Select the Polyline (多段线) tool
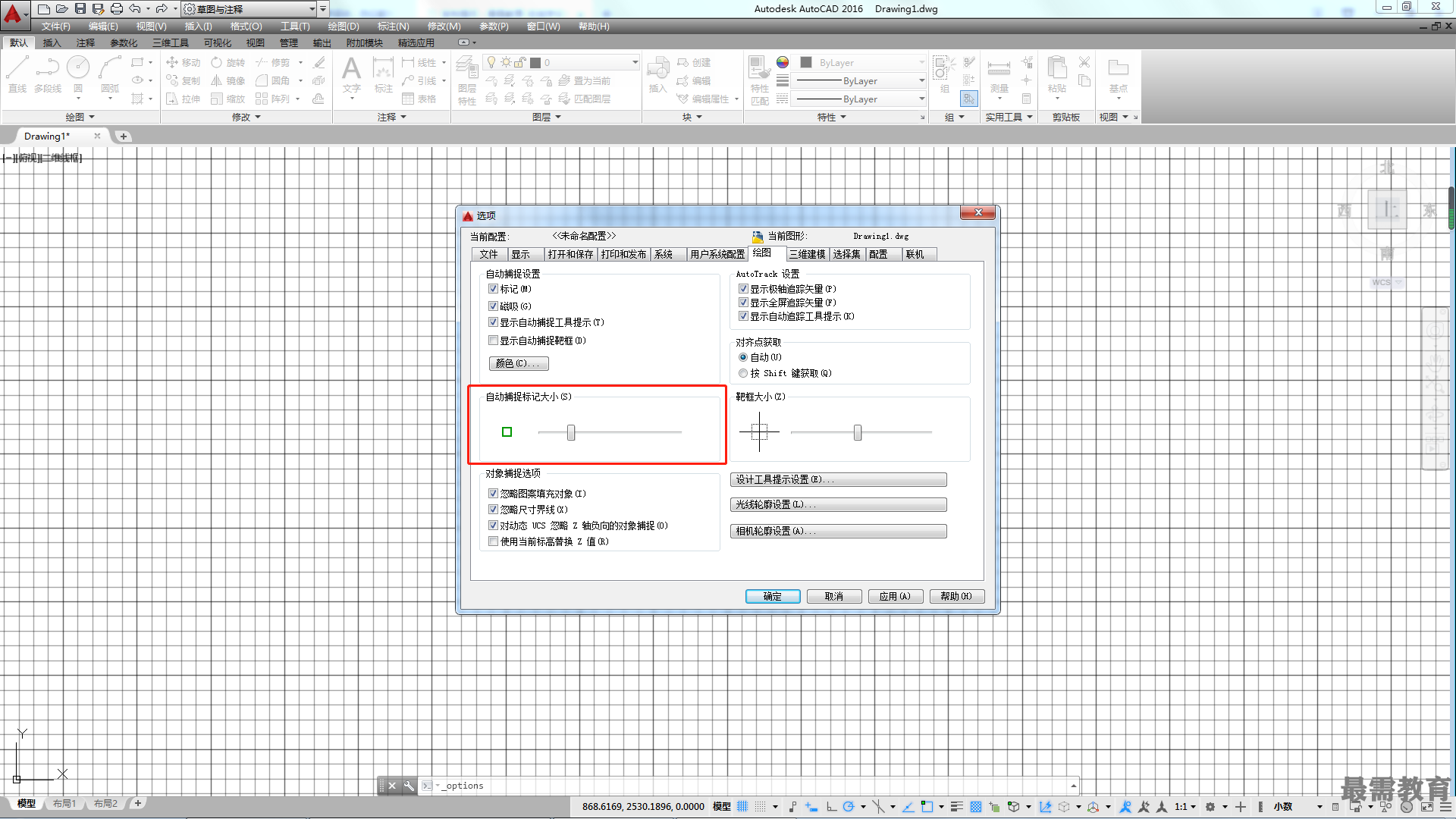Image resolution: width=1456 pixels, height=819 pixels. 48,74
